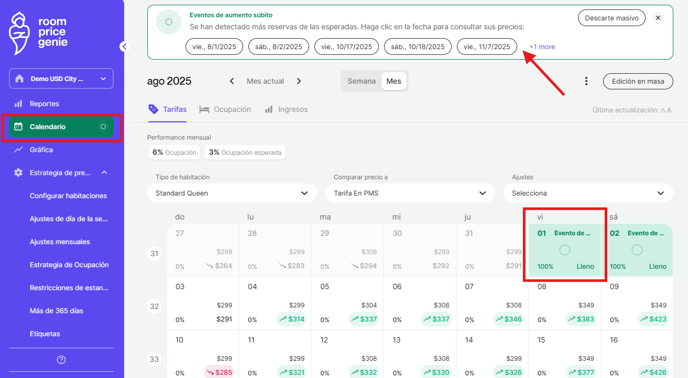This screenshot has height=378, width=688.
Task: Switch calendar view to Semana
Action: coord(362,81)
